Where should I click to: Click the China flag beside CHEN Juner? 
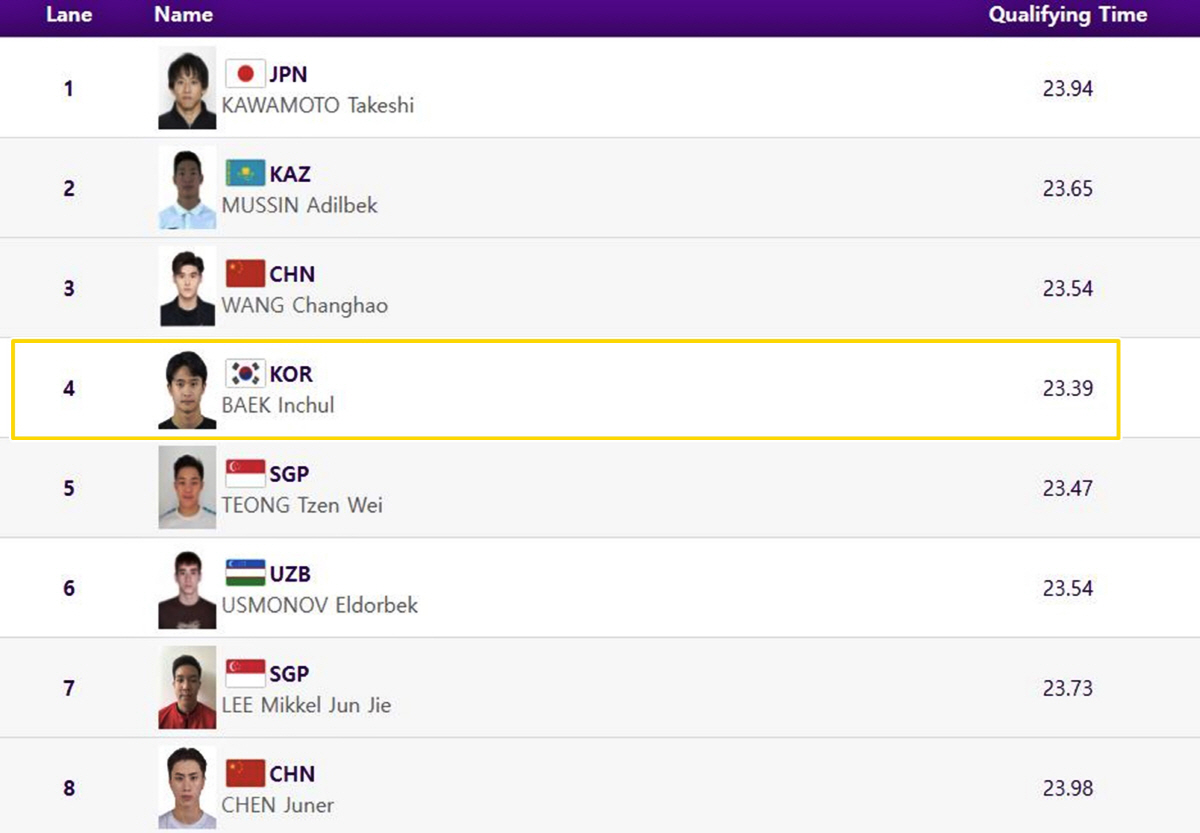(x=245, y=774)
